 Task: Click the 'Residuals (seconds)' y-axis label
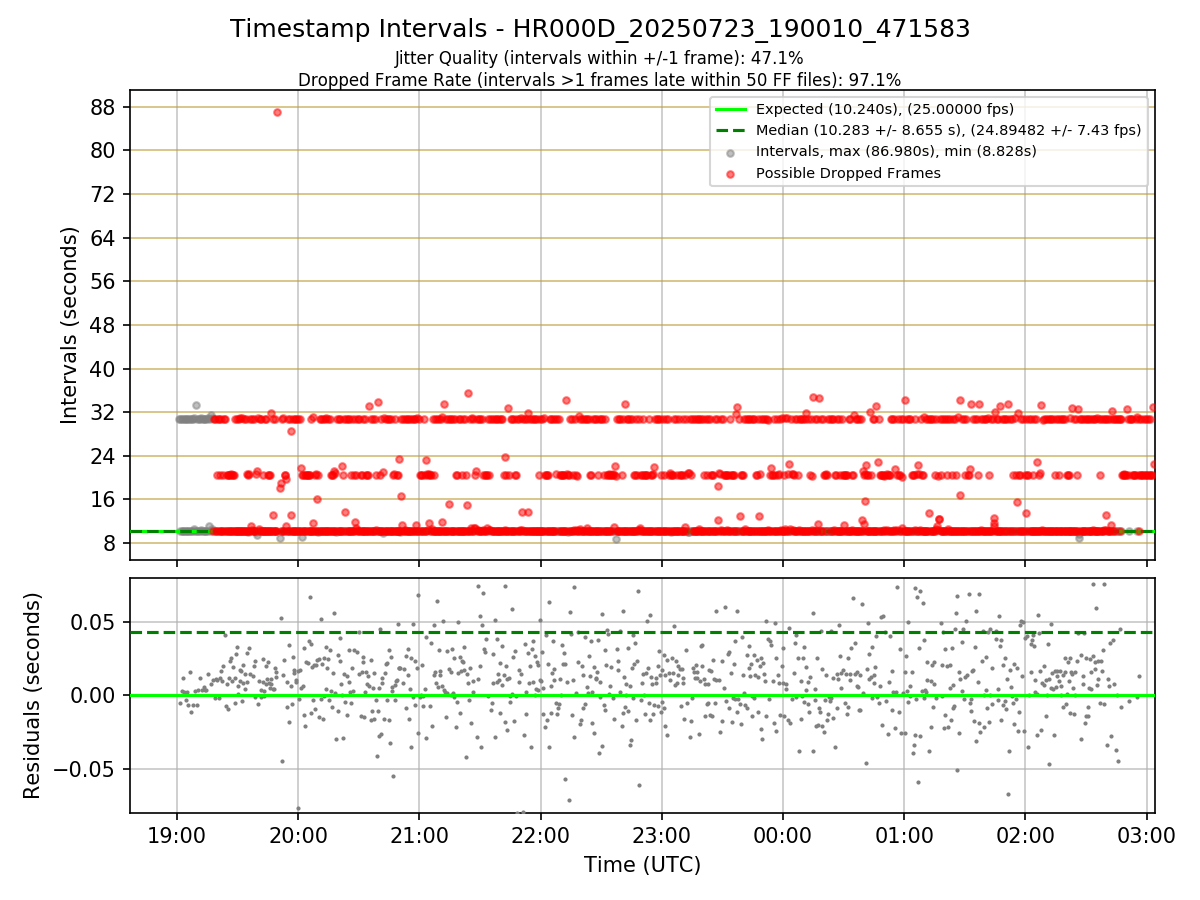click(x=33, y=695)
